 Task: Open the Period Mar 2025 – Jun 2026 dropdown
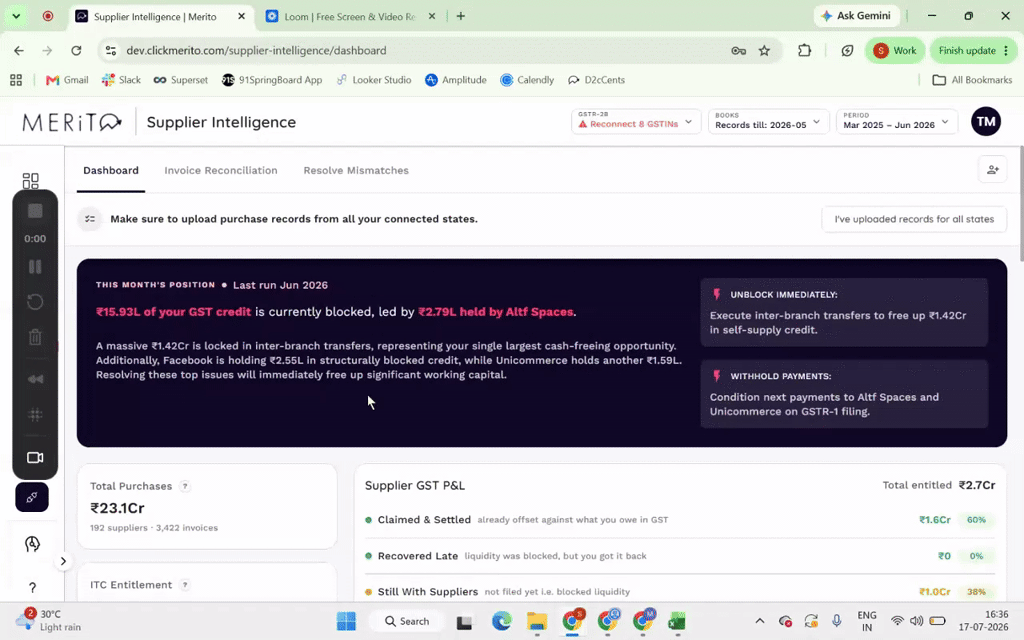click(896, 121)
